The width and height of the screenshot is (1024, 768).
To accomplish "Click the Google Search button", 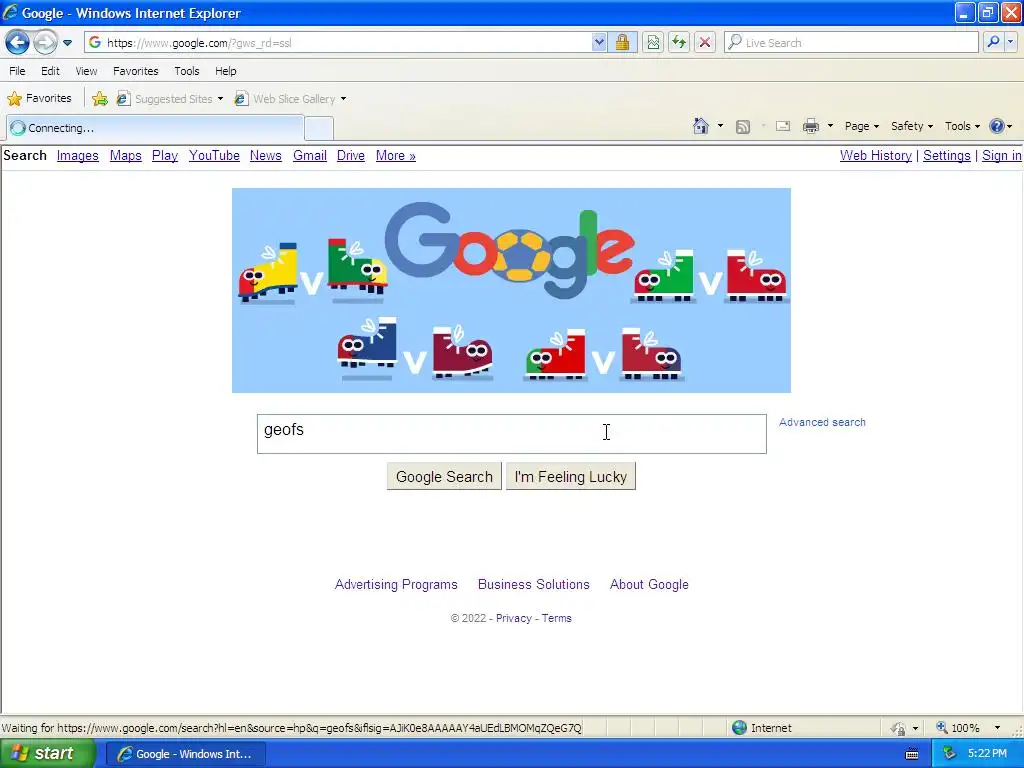I will (444, 477).
